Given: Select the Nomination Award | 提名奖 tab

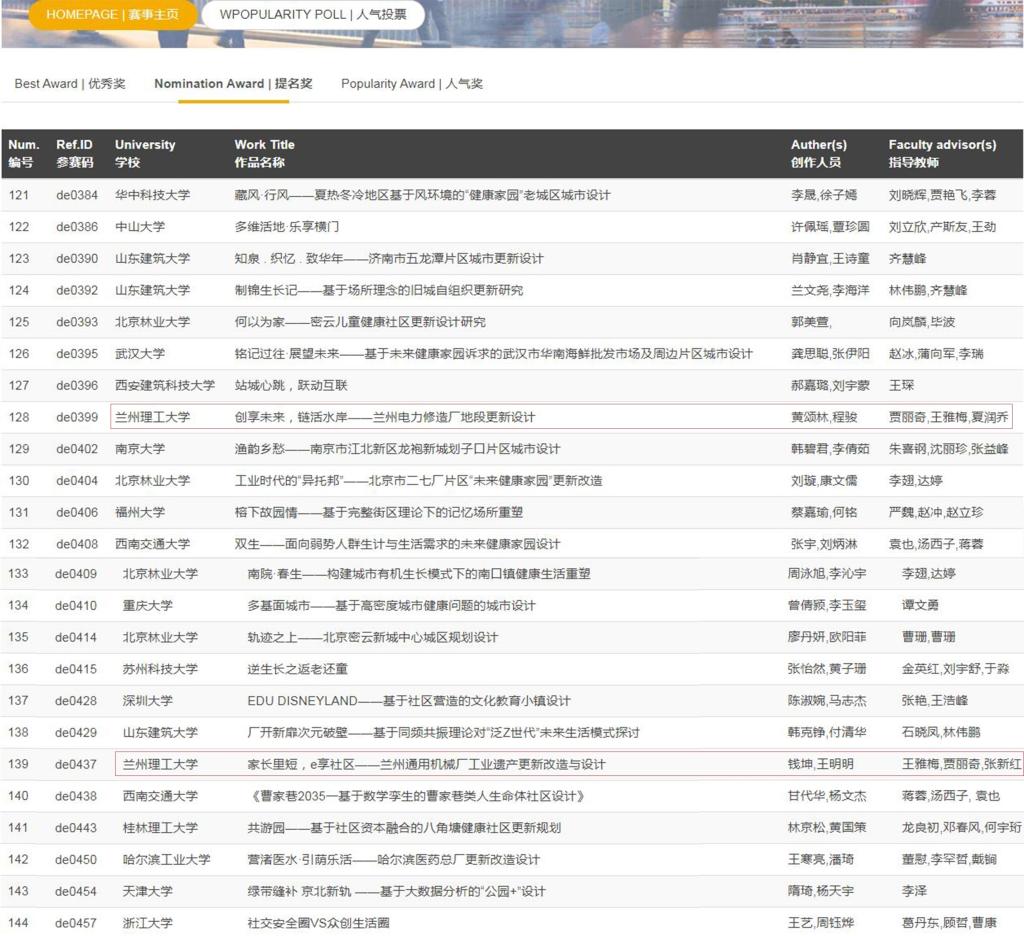Looking at the screenshot, I should (233, 84).
